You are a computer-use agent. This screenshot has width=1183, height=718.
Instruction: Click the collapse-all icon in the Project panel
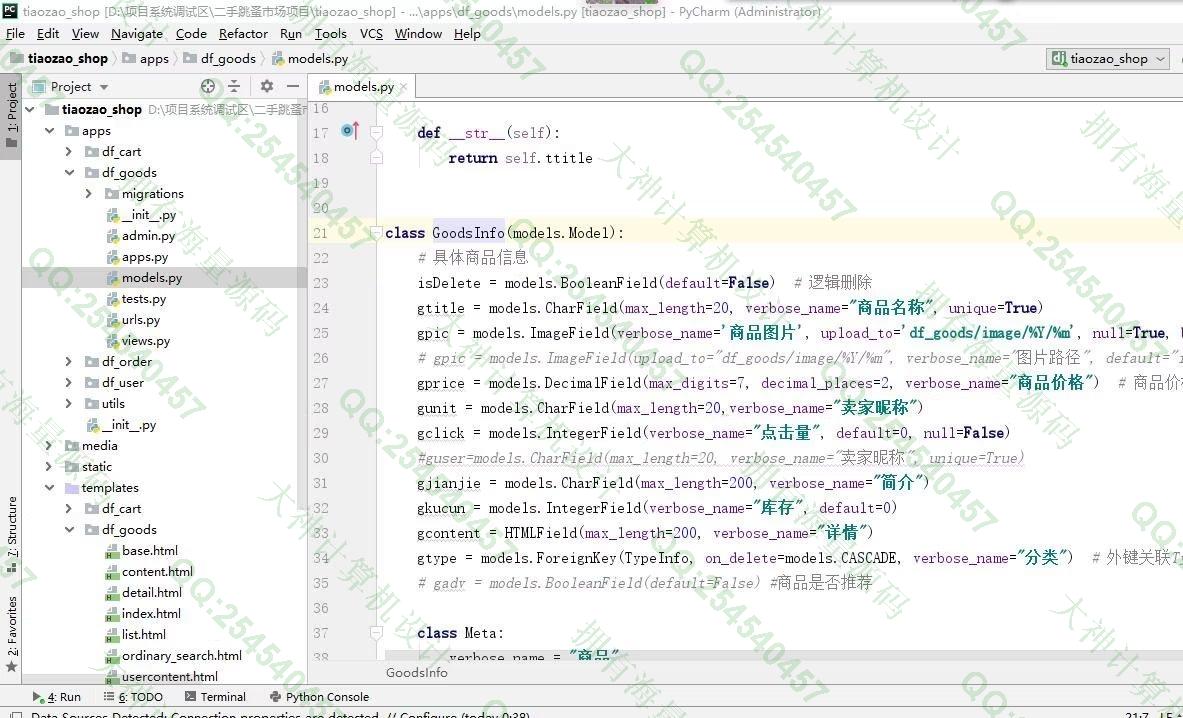tap(234, 86)
